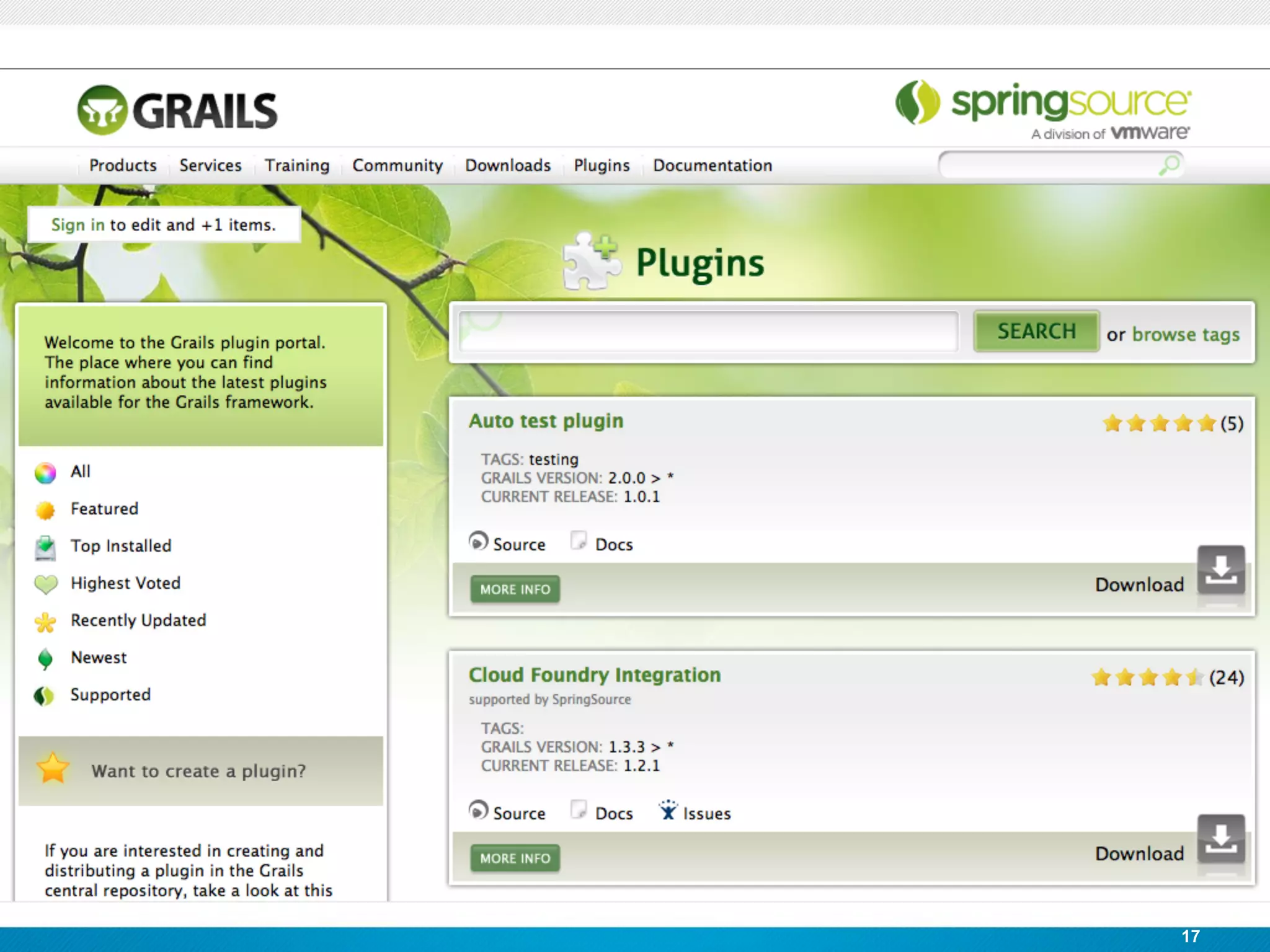This screenshot has height=952, width=1270.
Task: Show Recently Updated plugins
Action: coord(138,620)
